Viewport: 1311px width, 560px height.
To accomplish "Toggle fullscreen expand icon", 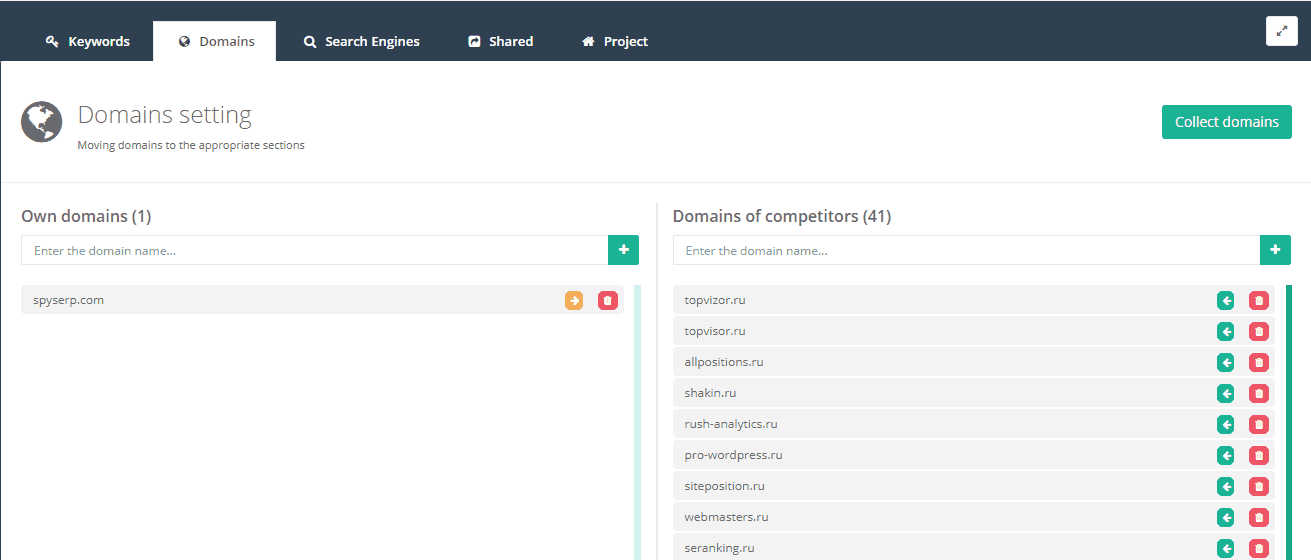I will pyautogui.click(x=1282, y=31).
